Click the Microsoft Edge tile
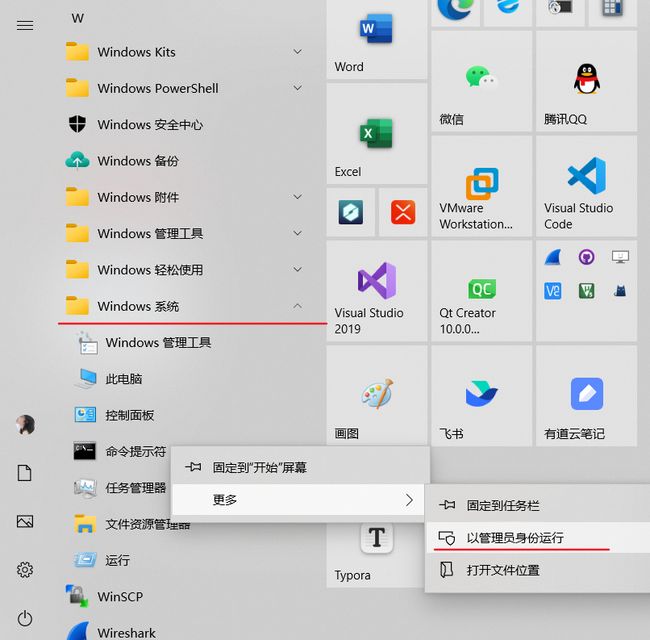This screenshot has width=650, height=640. tap(455, 12)
